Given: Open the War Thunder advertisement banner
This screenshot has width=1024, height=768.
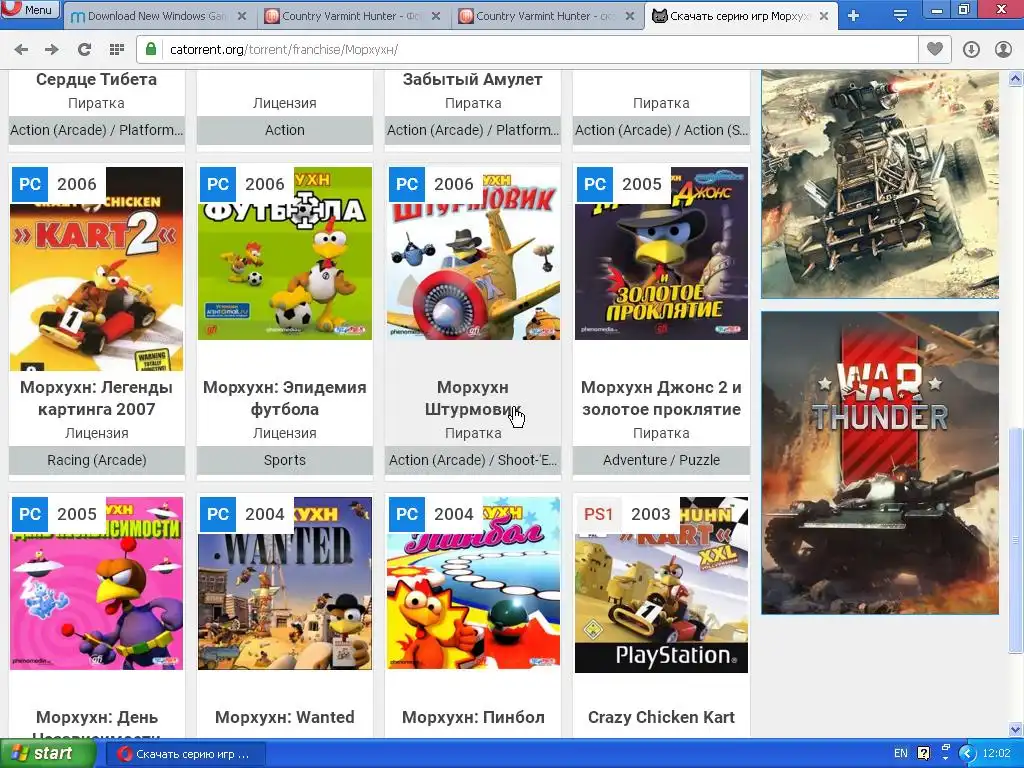Looking at the screenshot, I should pos(880,463).
